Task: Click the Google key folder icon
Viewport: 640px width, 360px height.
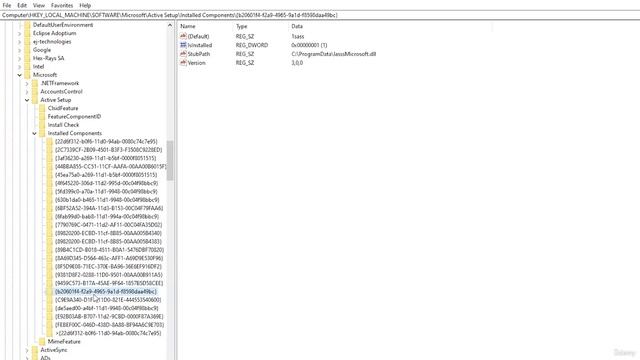Action: click(27, 50)
